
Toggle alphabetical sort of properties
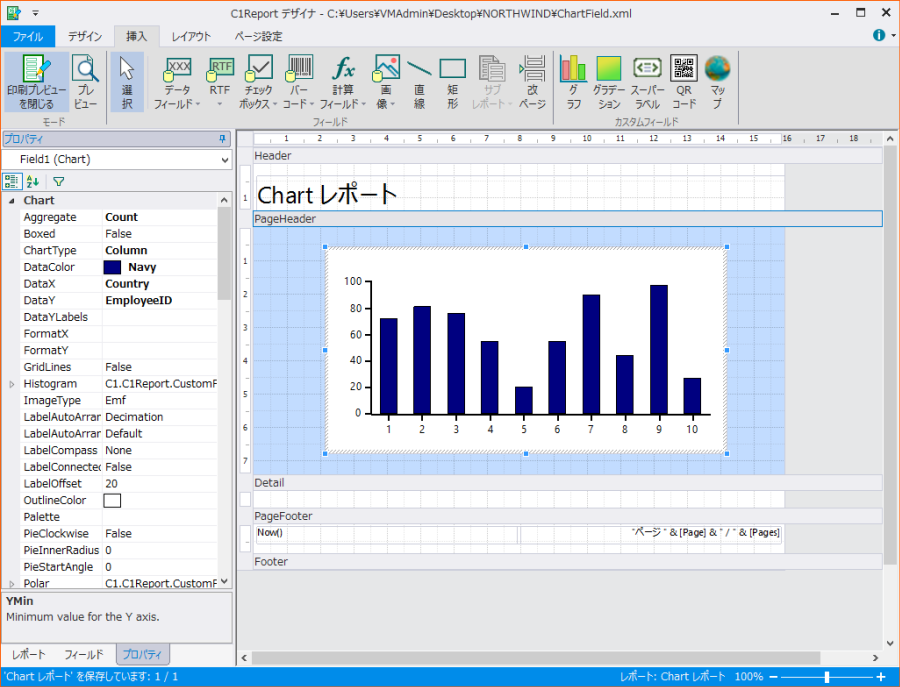(x=33, y=181)
